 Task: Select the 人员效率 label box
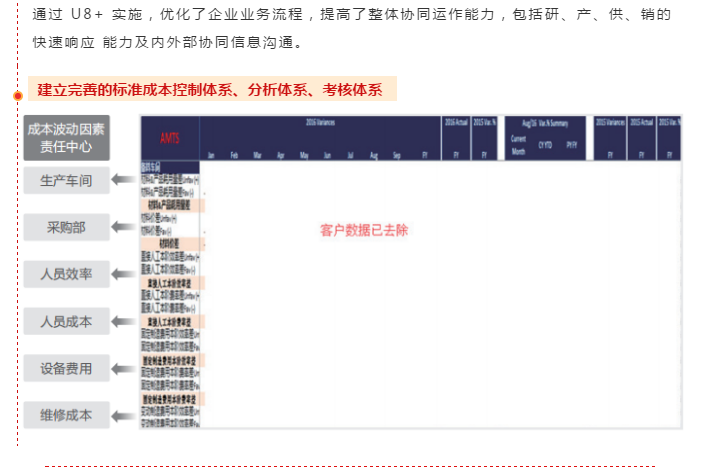(x=66, y=274)
